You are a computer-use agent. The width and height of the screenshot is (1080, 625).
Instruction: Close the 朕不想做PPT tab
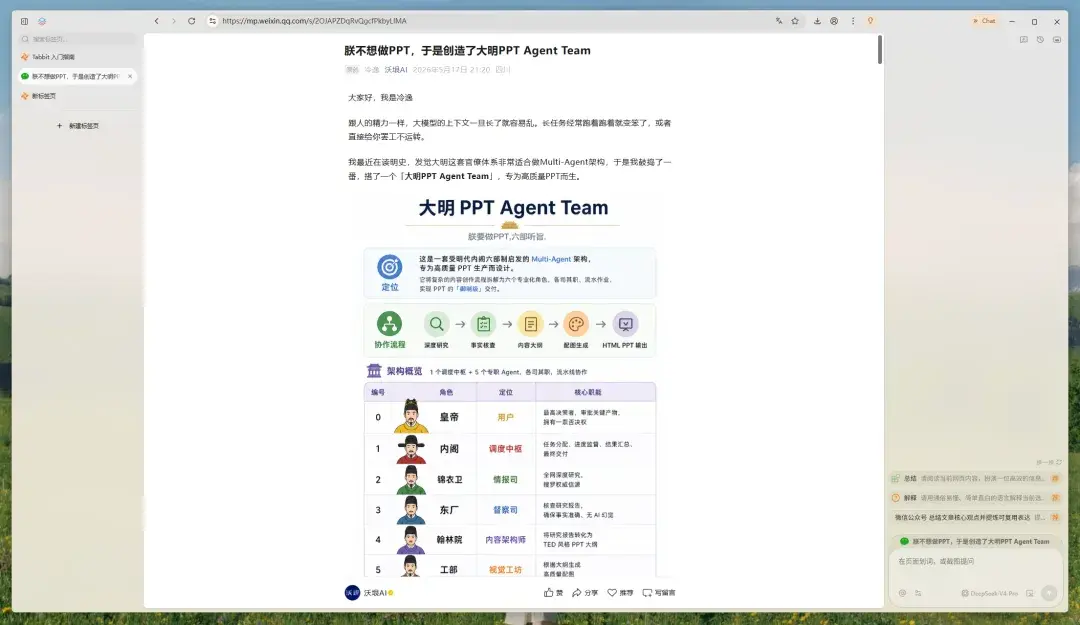tap(129, 76)
